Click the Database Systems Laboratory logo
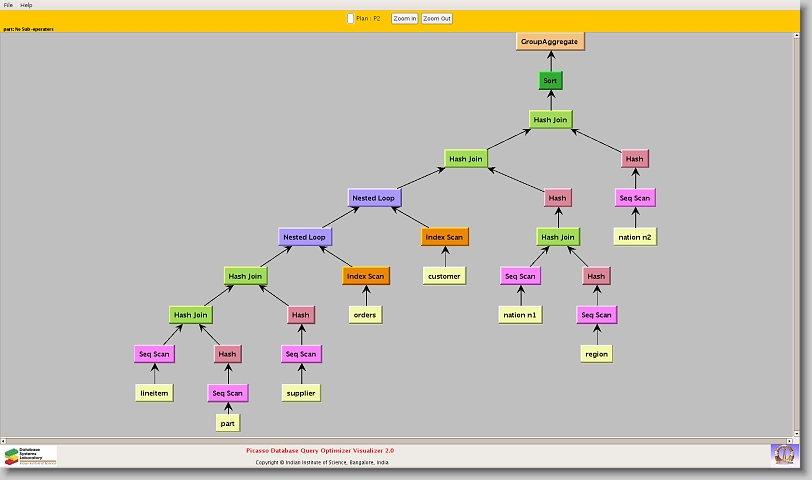This screenshot has height=480, width=812. point(30,455)
